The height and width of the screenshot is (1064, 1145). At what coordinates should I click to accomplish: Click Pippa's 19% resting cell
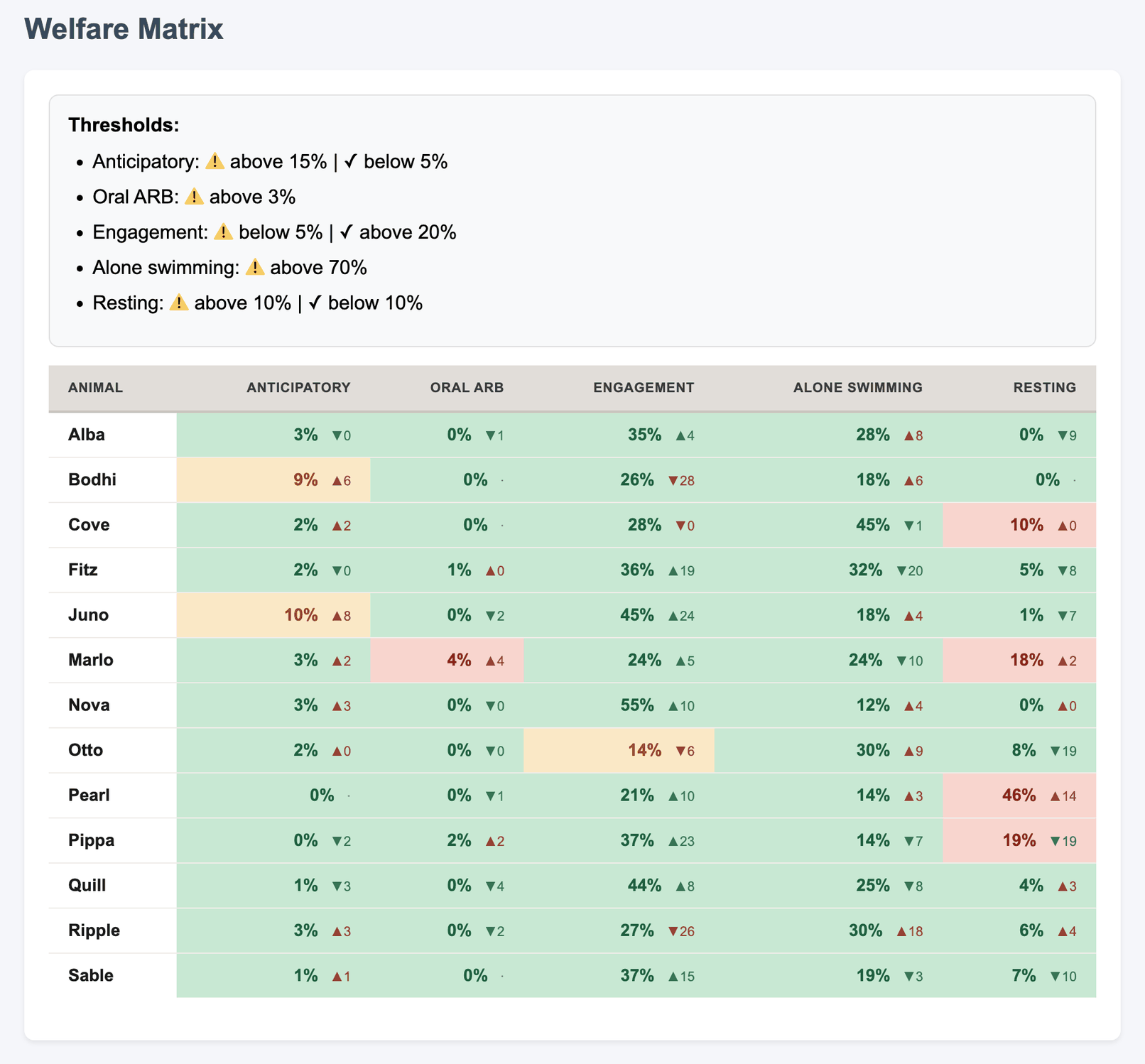pyautogui.click(x=1019, y=840)
